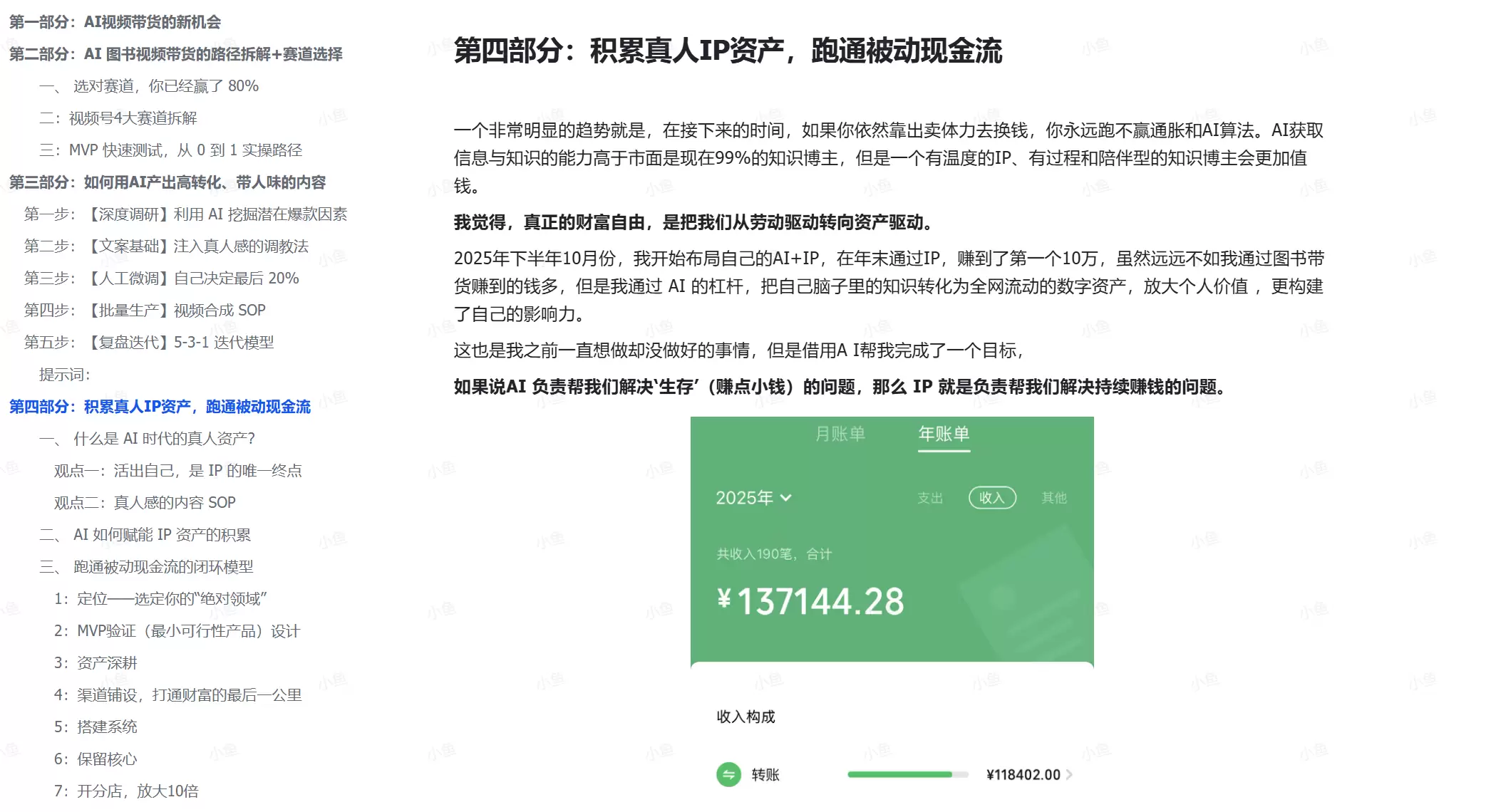Viewport: 1486px width, 812px height.
Task: Switch to the 月账单 tab
Action: 841,434
